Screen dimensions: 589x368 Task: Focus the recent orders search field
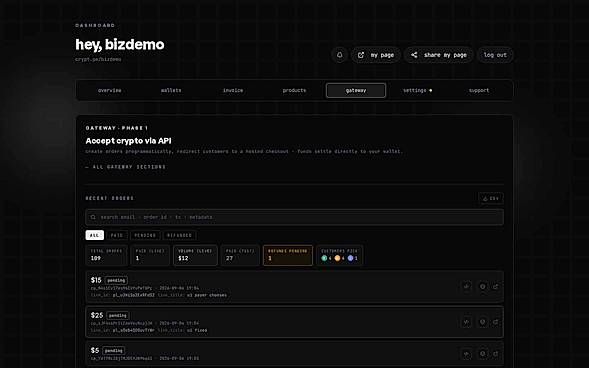click(x=294, y=217)
